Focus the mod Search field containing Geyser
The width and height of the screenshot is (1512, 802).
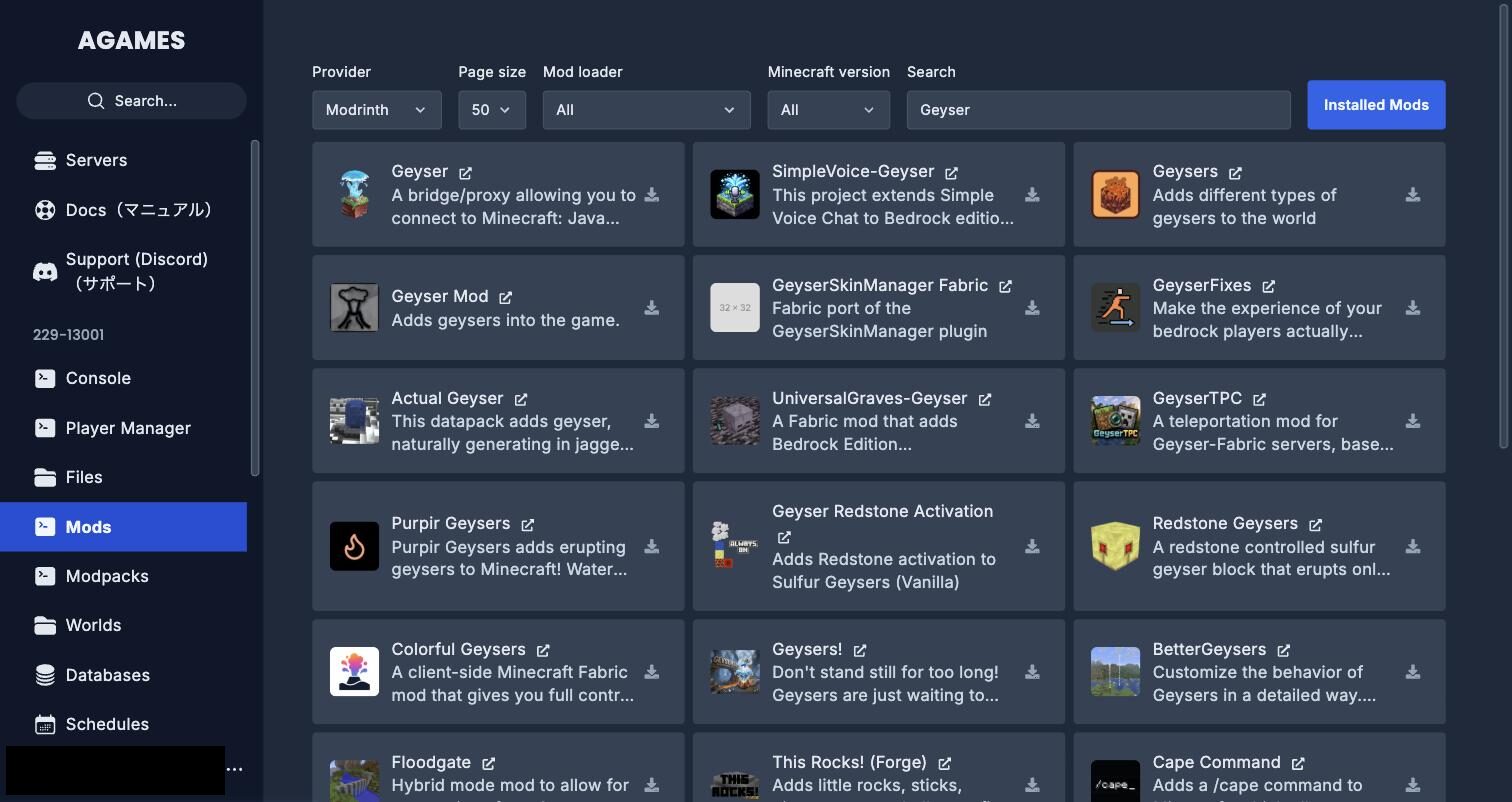(1099, 110)
